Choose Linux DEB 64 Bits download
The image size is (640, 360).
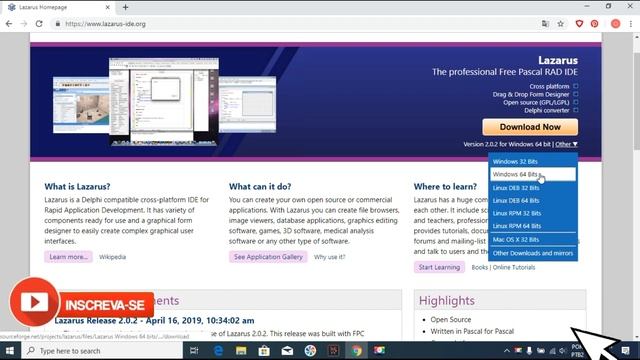[533, 200]
